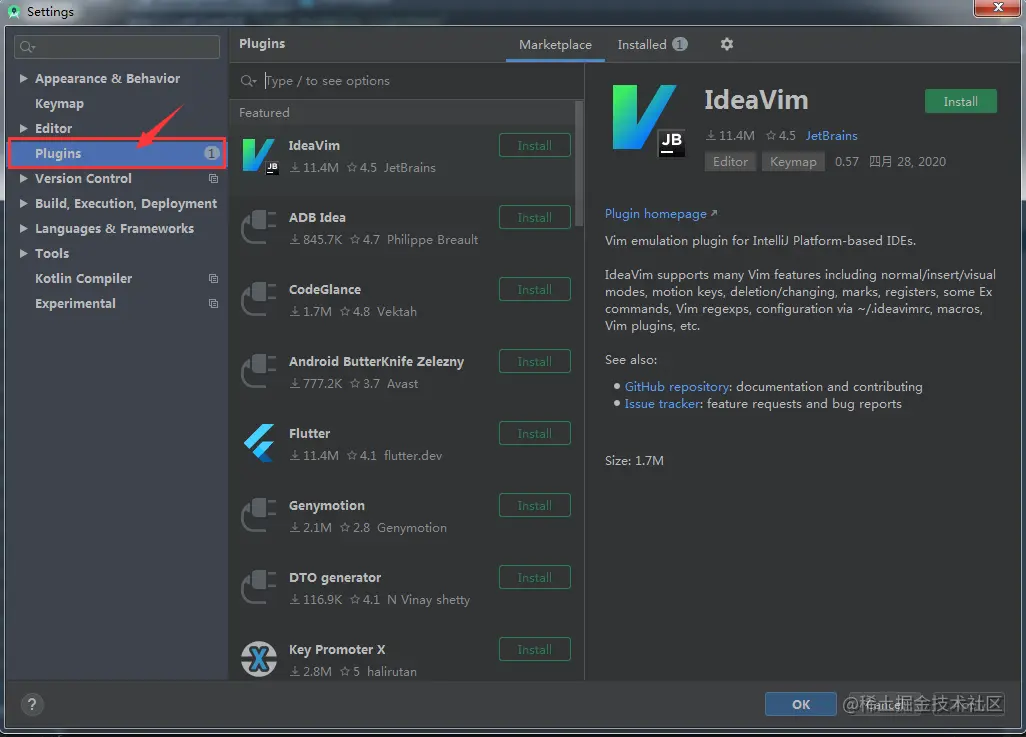
Task: Install Genymotion plugin
Action: pos(535,505)
